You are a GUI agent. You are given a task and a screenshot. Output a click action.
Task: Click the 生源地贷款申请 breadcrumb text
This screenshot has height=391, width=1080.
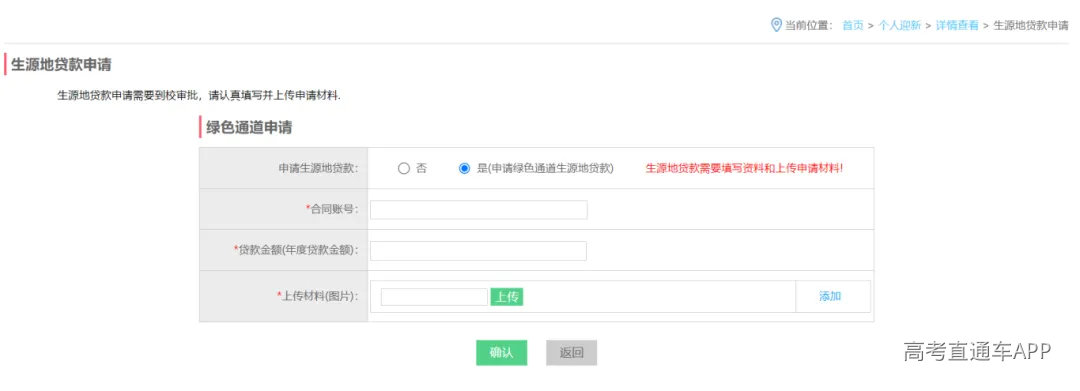click(1031, 25)
